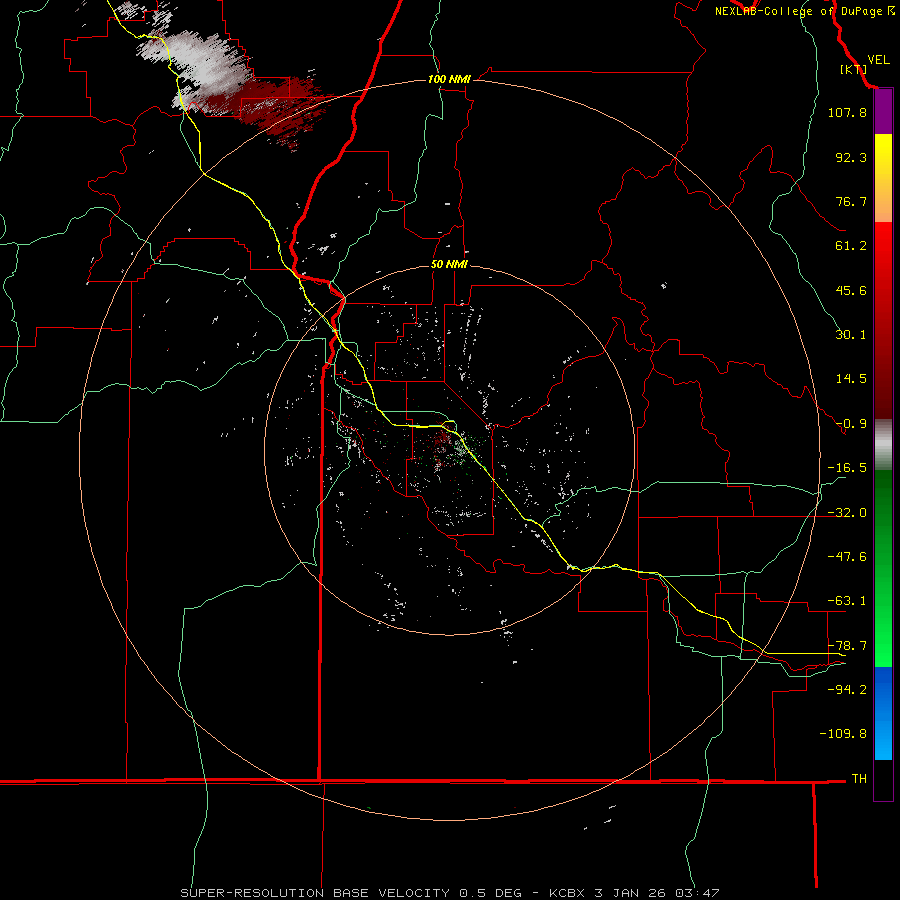Select the -109.8 scale value

tap(843, 734)
